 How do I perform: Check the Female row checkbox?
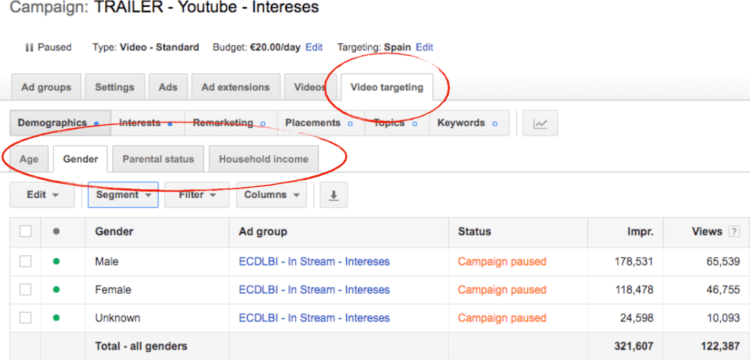pyautogui.click(x=25, y=290)
